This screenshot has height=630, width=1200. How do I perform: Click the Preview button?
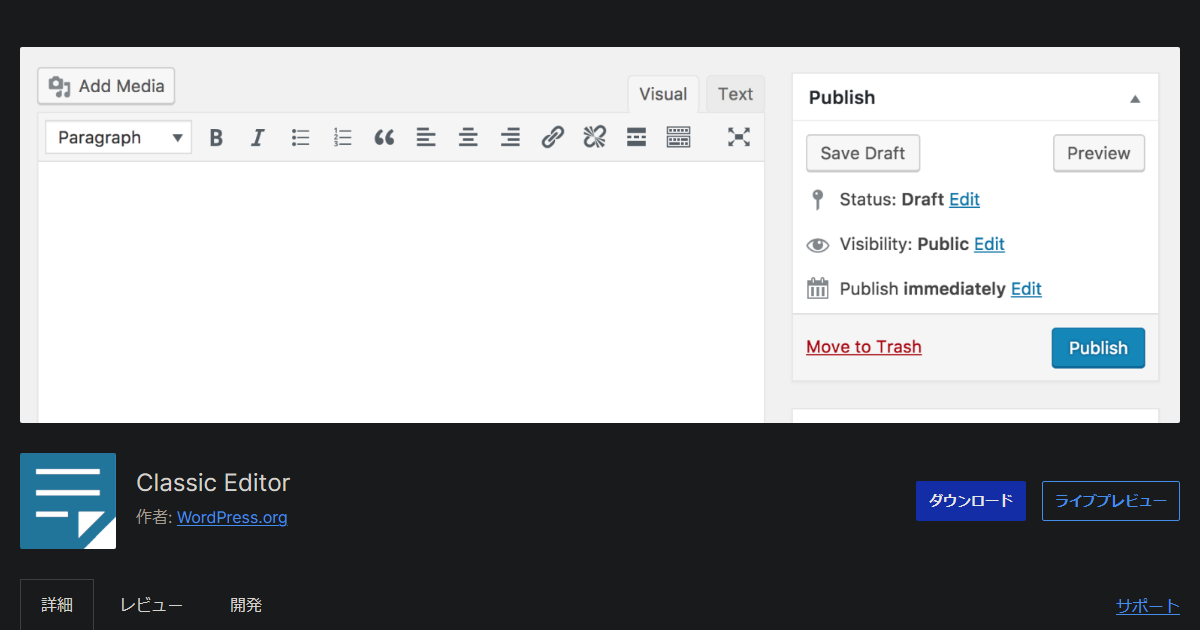[1099, 153]
